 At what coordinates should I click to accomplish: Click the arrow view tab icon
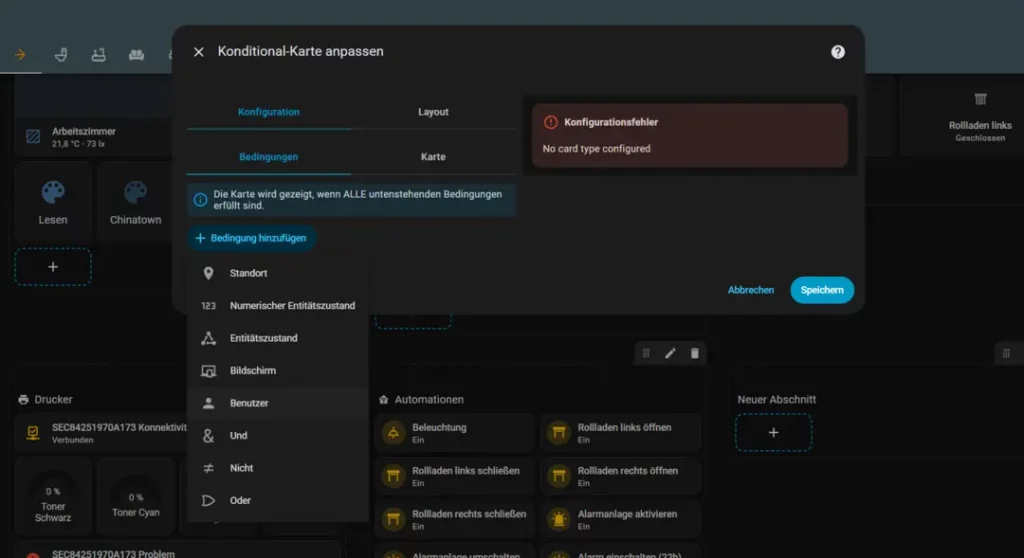point(20,55)
